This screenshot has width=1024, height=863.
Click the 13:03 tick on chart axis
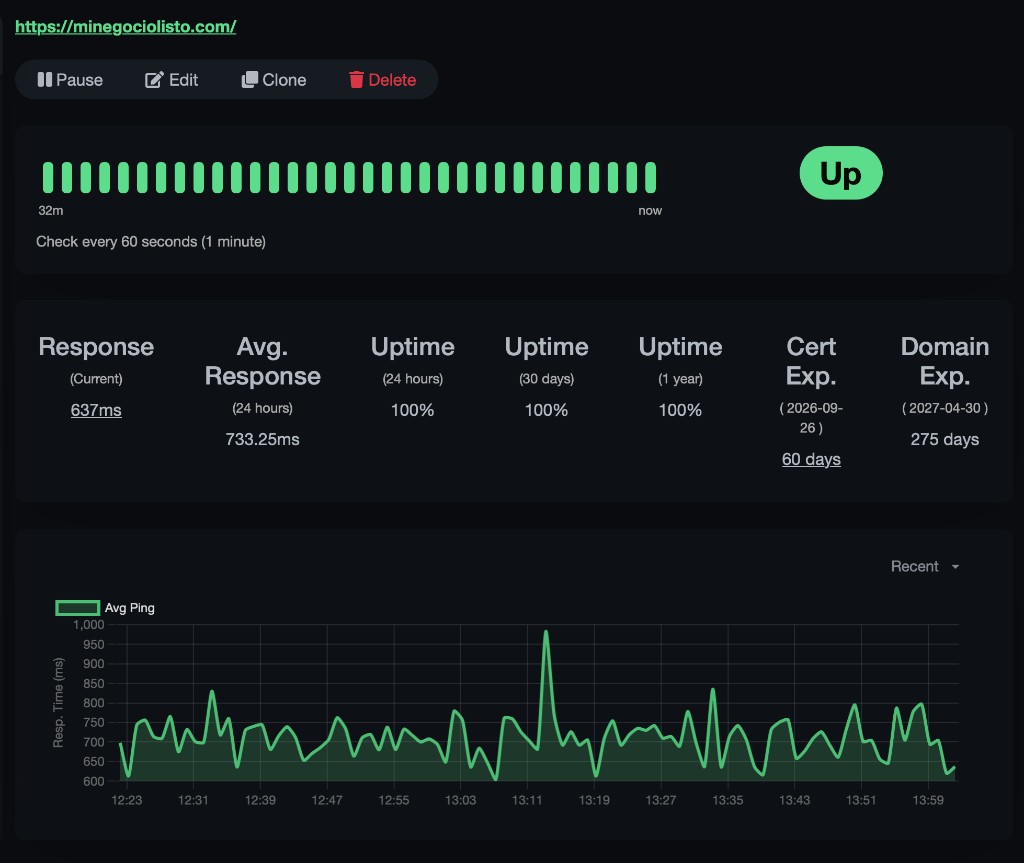(460, 800)
